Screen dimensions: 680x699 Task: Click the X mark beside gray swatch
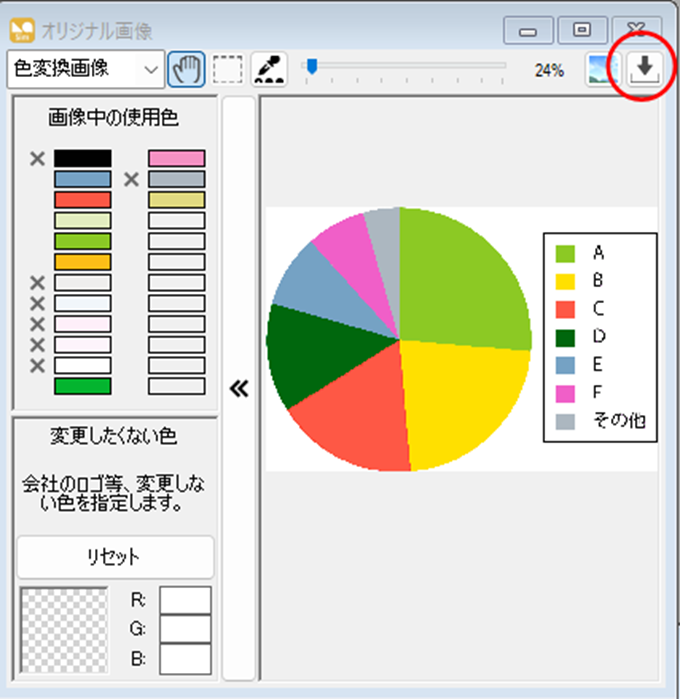point(131,179)
